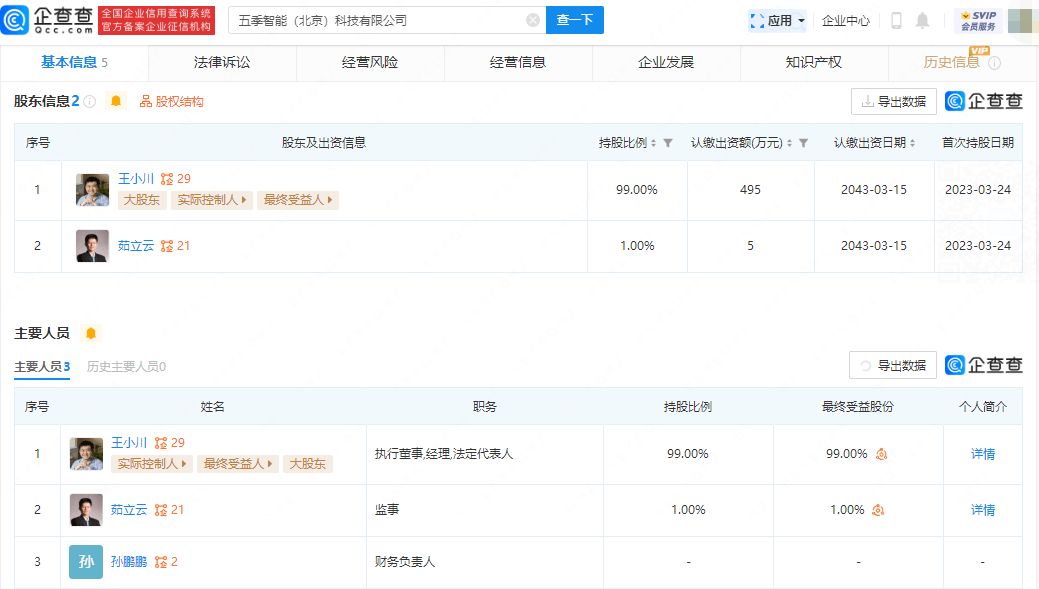Open 茹立云 name link in personnel table

129,509
